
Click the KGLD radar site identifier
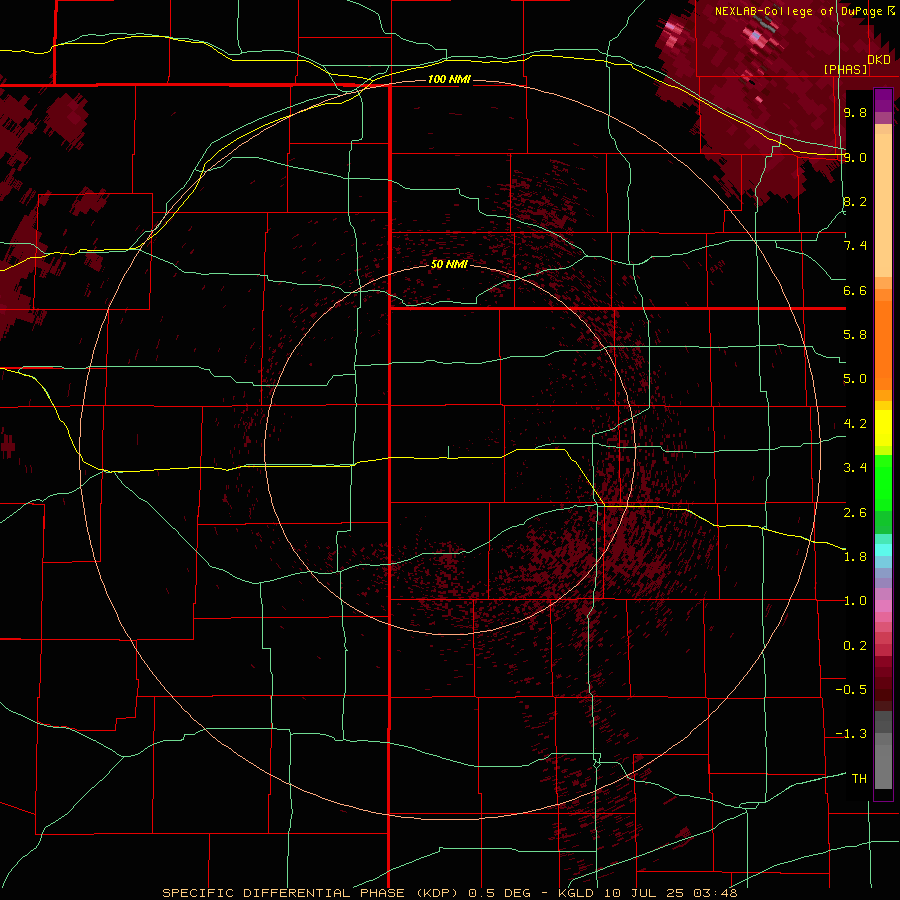pyautogui.click(x=576, y=893)
